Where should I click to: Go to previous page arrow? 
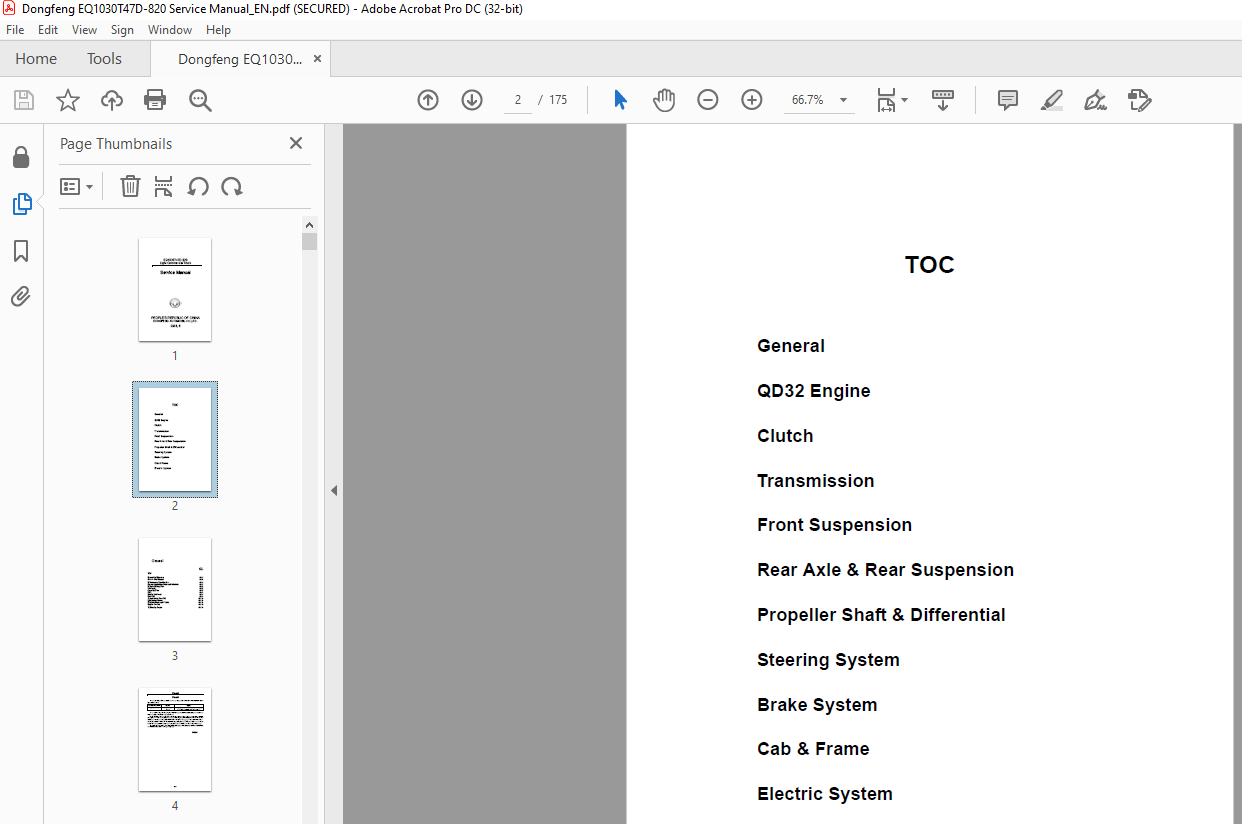tap(428, 100)
